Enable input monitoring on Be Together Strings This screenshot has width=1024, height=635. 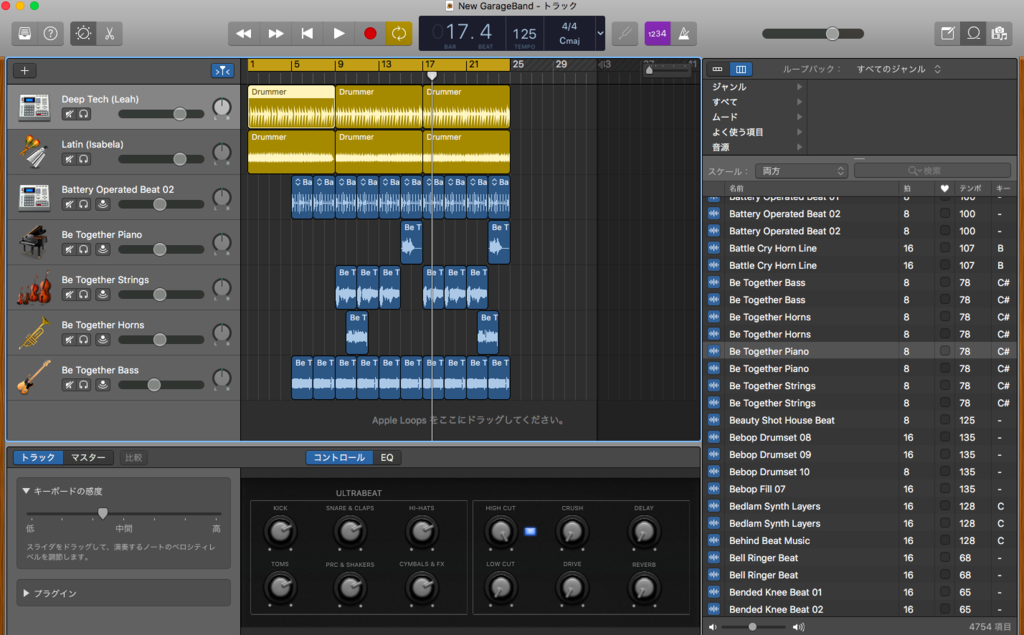[x=103, y=294]
